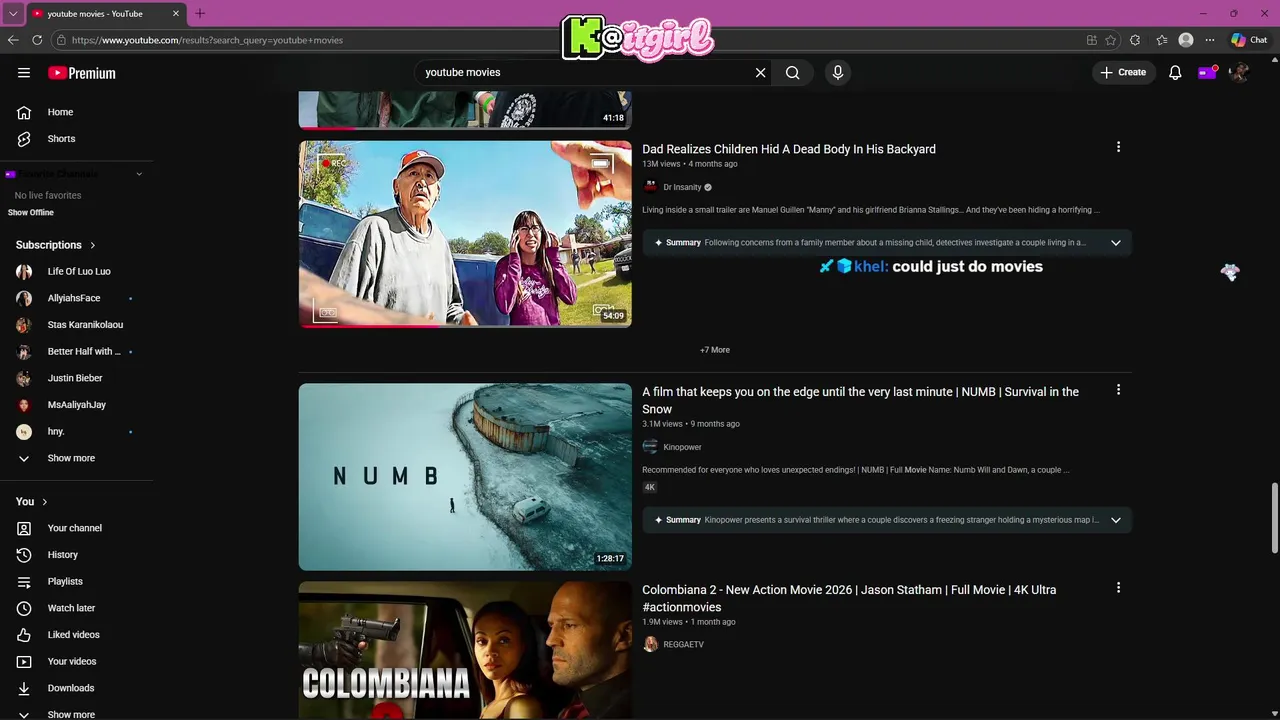Collapse the Favorite Channels section

click(139, 174)
